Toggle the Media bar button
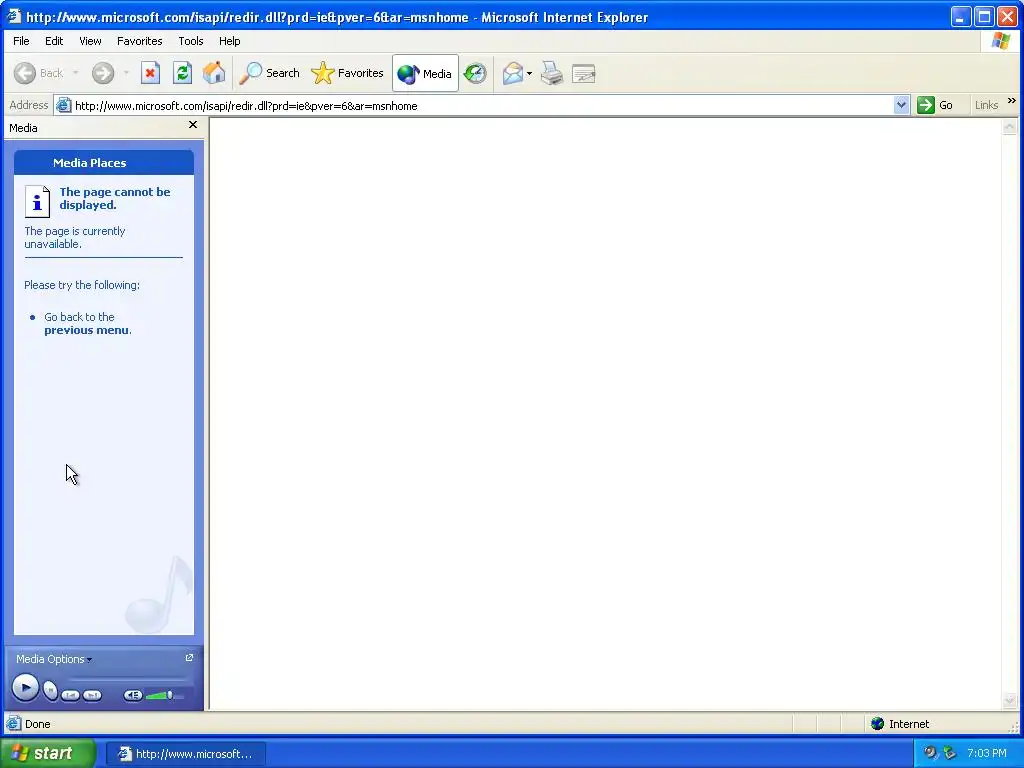Image resolution: width=1024 pixels, height=768 pixels. pos(425,74)
